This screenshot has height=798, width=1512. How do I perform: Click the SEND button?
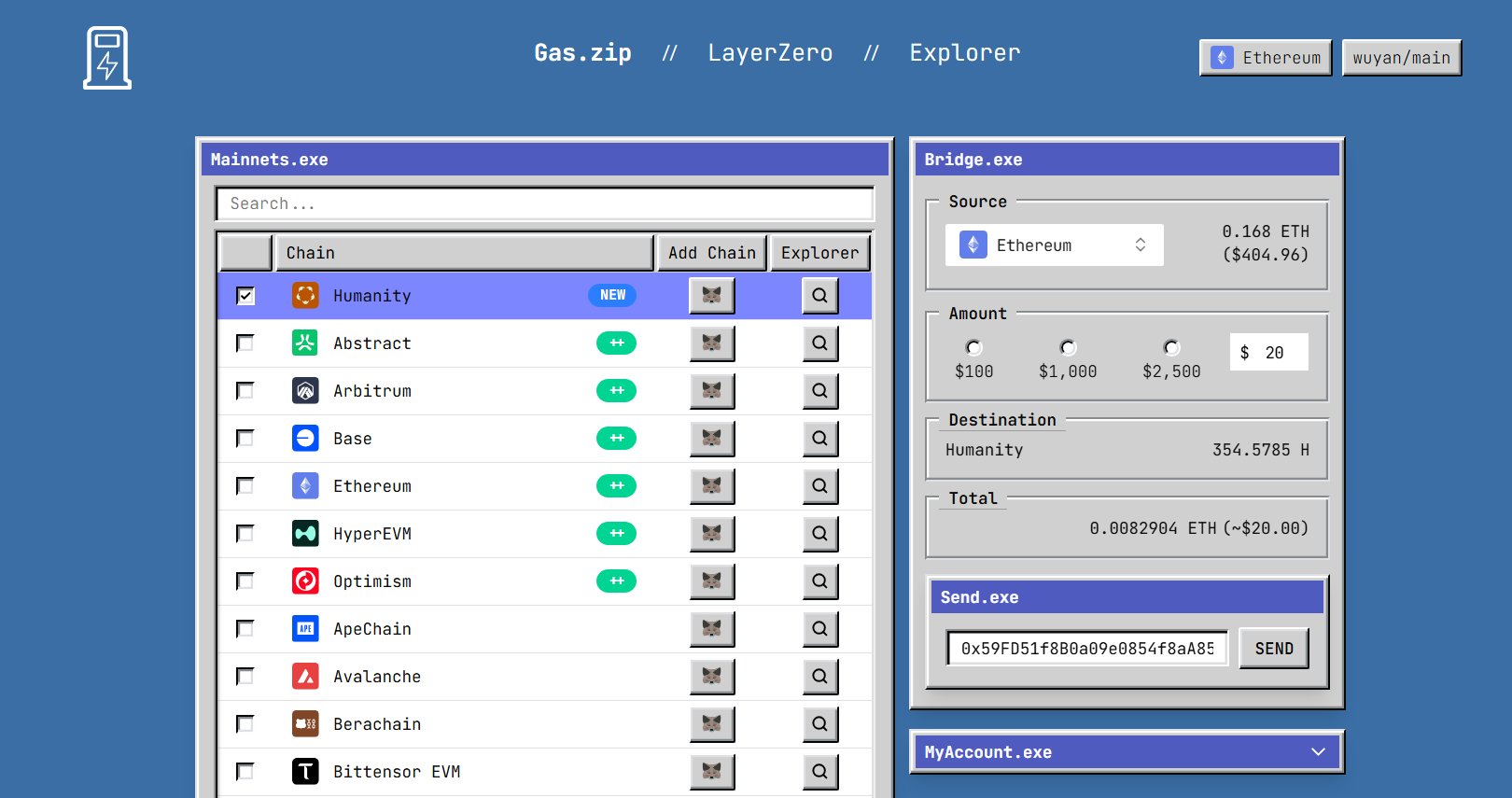tap(1274, 649)
